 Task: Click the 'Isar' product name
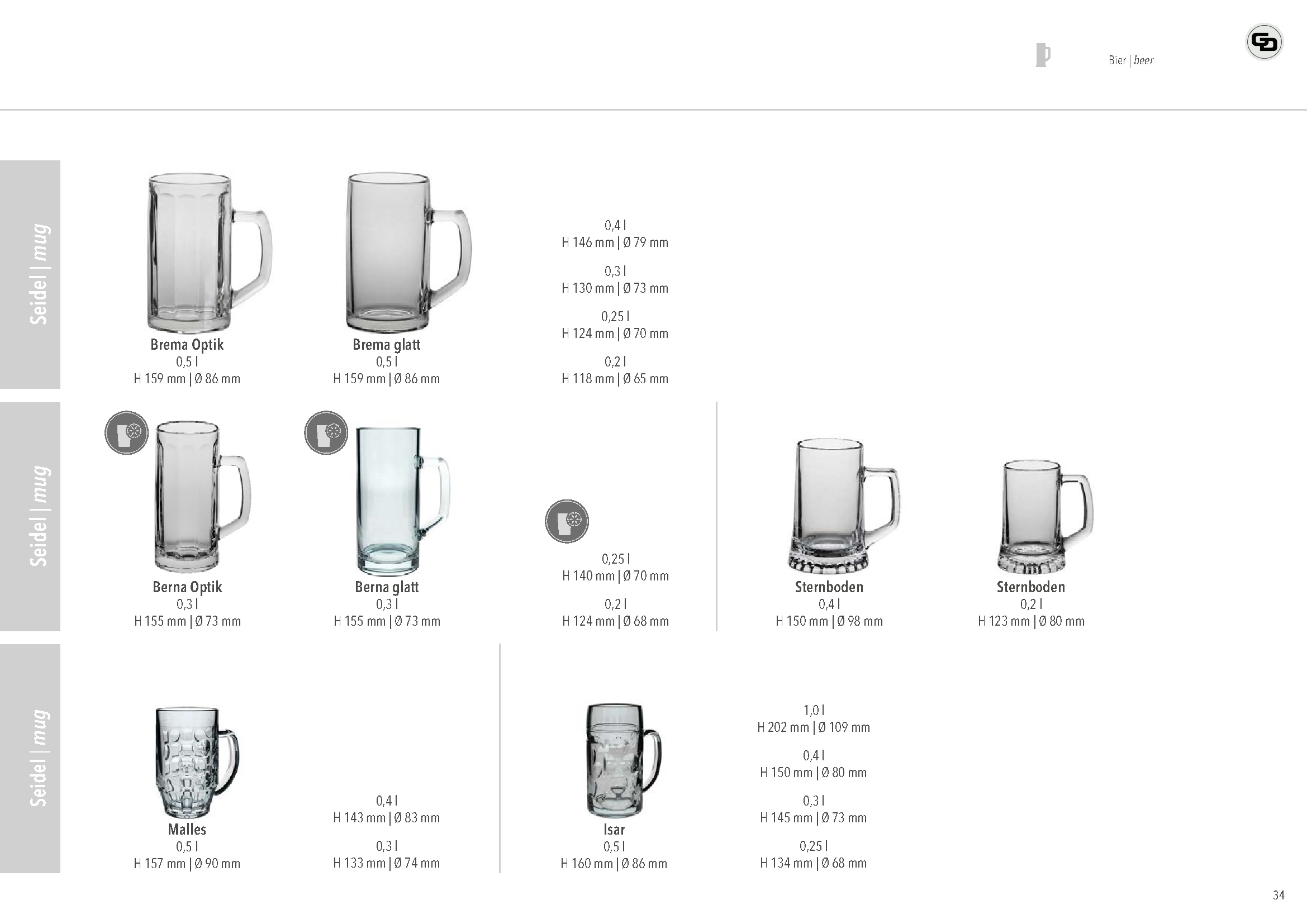click(614, 830)
